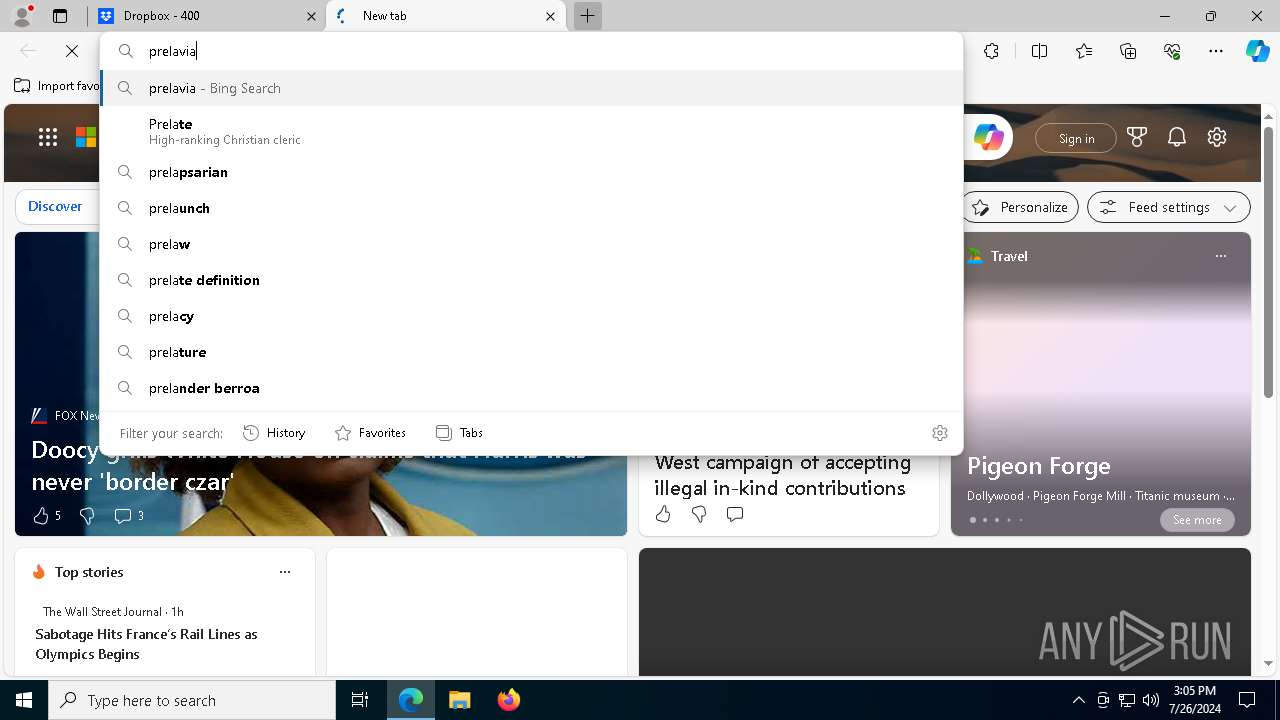Open Import favorites bookmark

pyautogui.click(x=57, y=86)
